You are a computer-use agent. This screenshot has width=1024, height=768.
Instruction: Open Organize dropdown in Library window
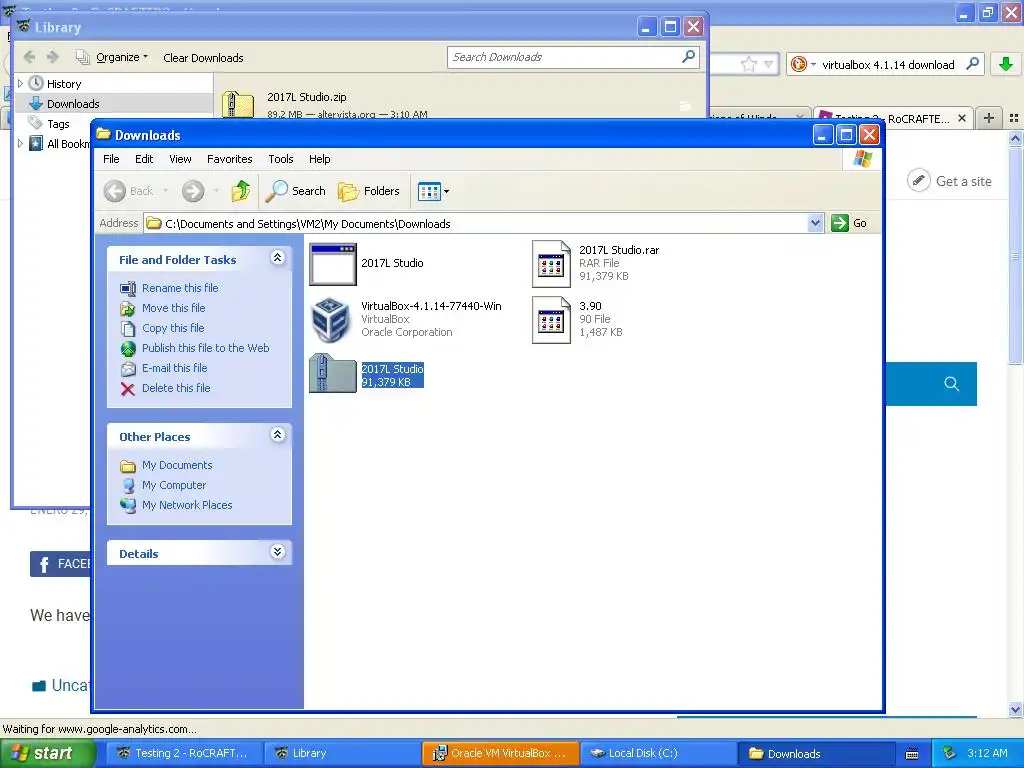[x=121, y=57]
